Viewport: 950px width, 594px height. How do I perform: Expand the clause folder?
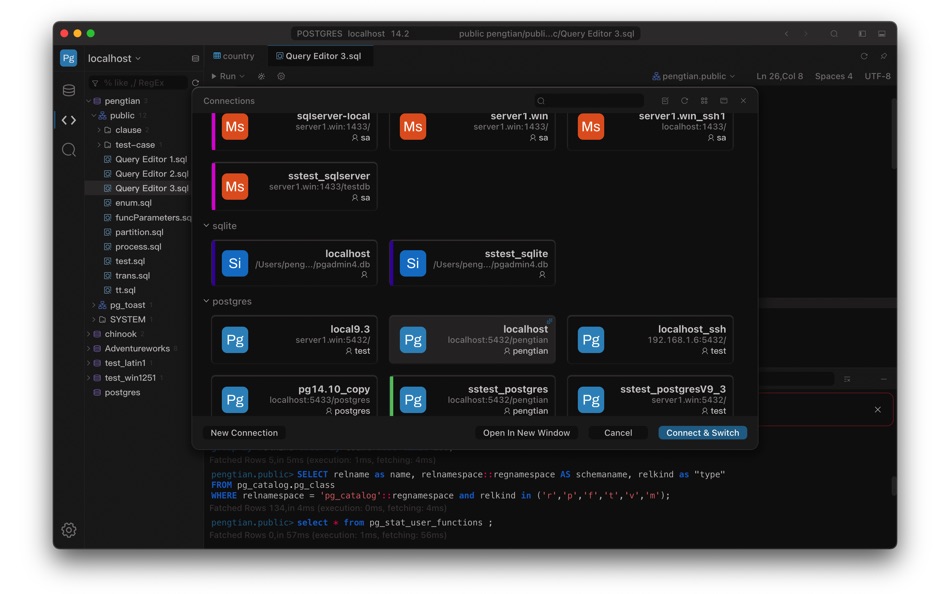[x=99, y=130]
